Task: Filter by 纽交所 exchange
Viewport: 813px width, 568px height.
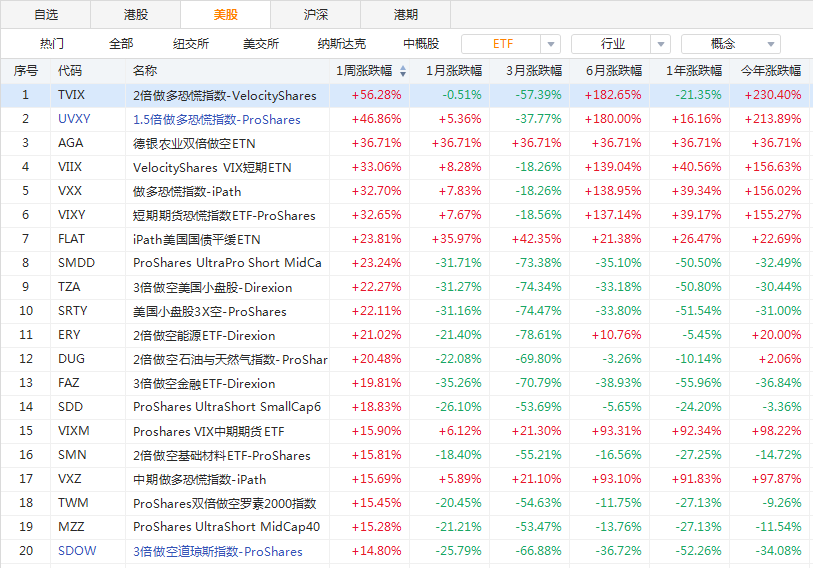Action: point(191,44)
